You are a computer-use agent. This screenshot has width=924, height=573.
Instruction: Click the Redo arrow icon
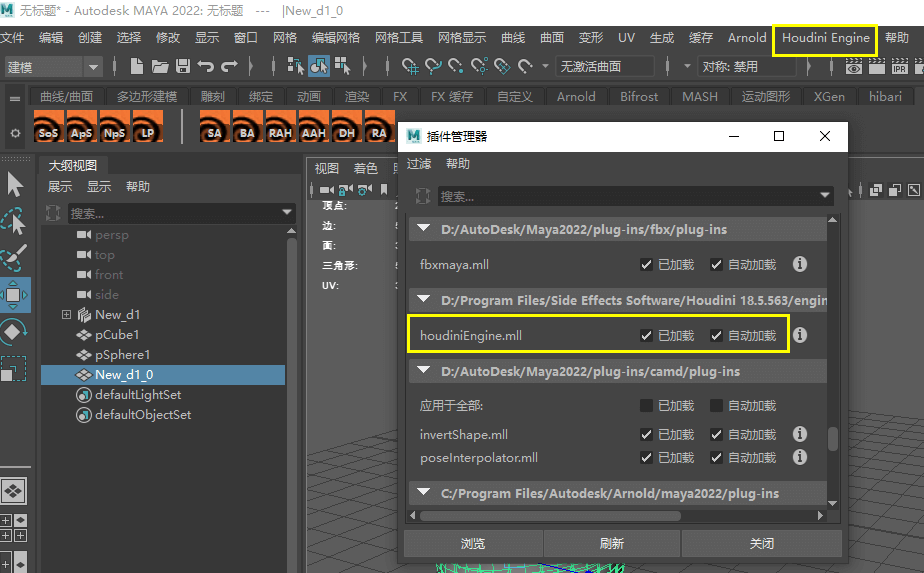(x=229, y=66)
